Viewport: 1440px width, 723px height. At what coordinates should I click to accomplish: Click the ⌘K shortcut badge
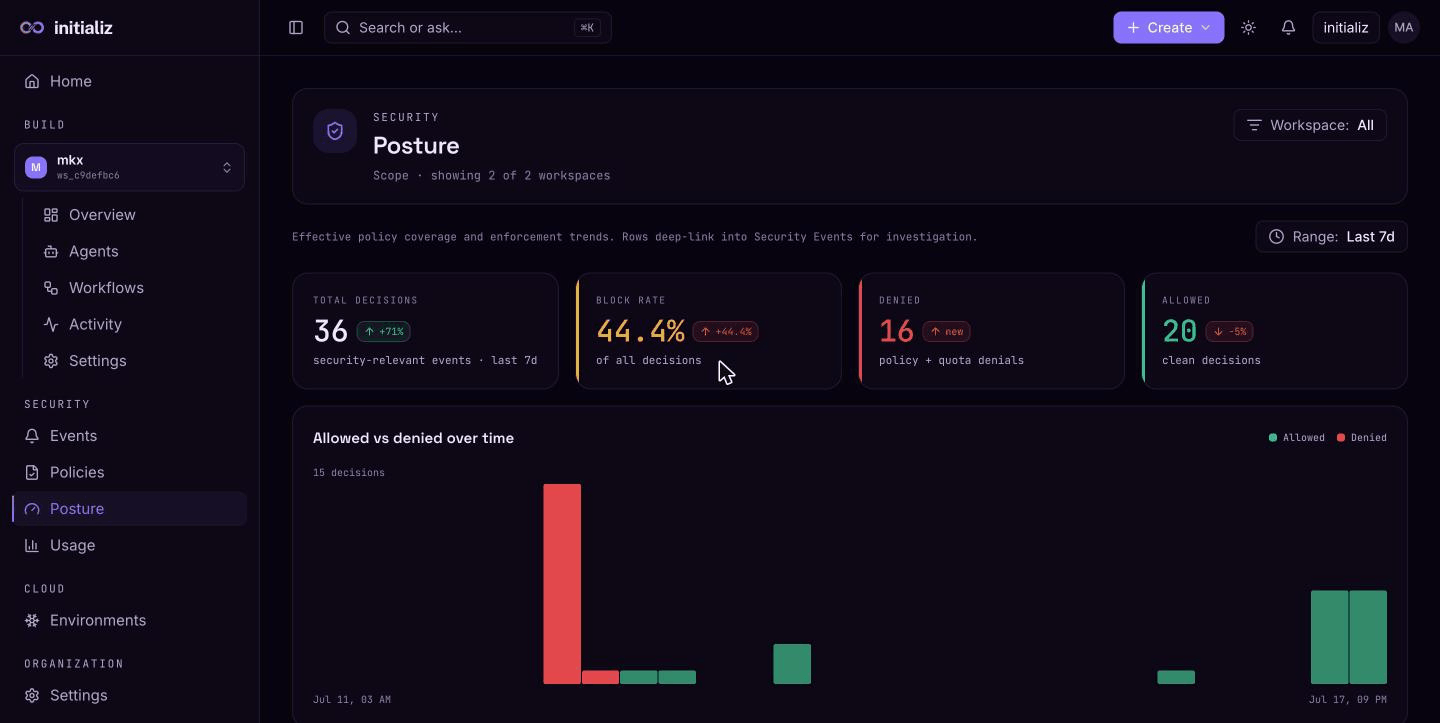(588, 28)
